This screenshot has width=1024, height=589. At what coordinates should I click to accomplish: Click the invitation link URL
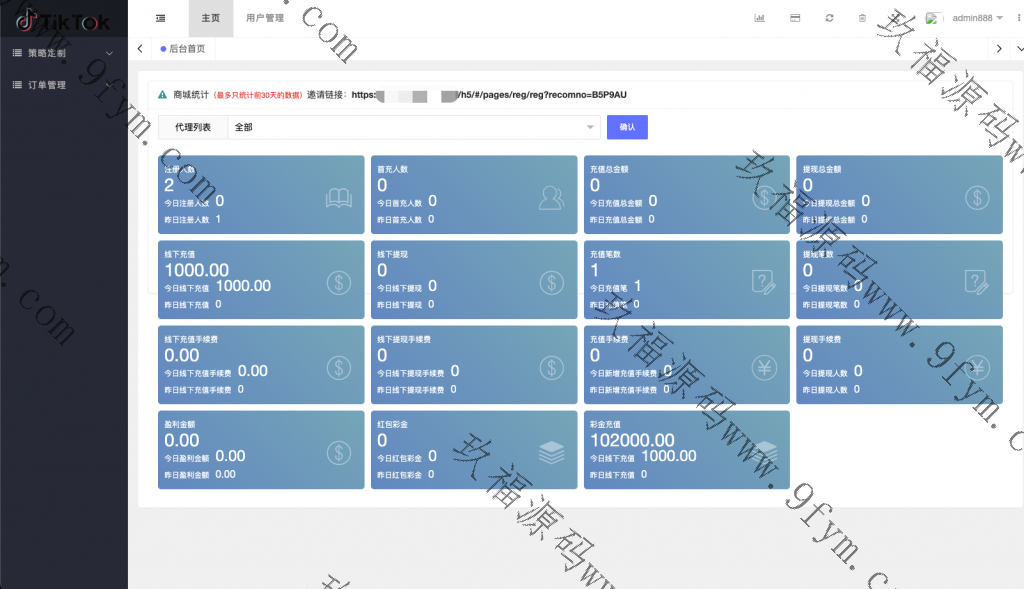click(x=489, y=95)
